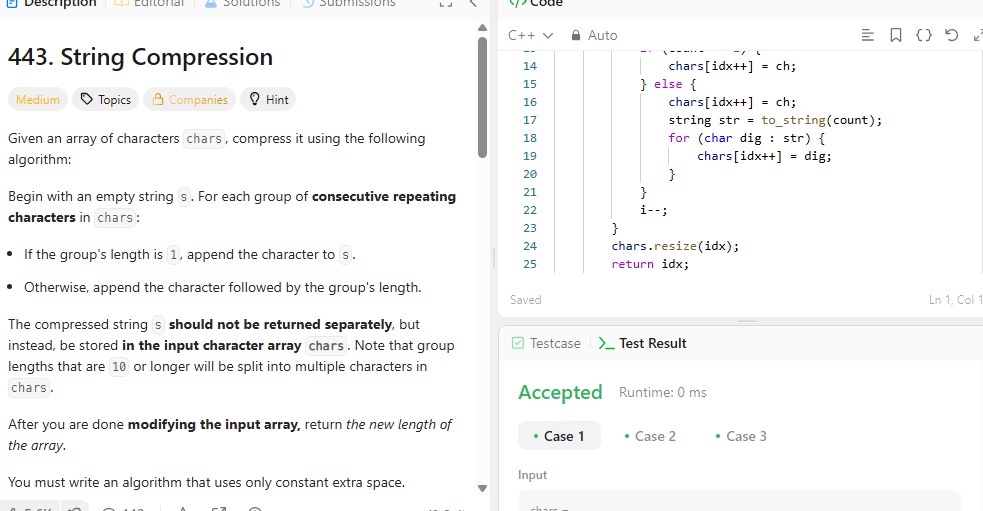The height and width of the screenshot is (511, 983).
Task: Click line number 25 in the gutter
Action: tap(530, 264)
